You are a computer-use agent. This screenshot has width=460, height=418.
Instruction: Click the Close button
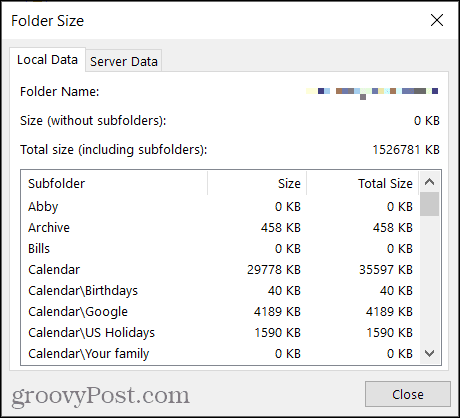[x=408, y=394]
